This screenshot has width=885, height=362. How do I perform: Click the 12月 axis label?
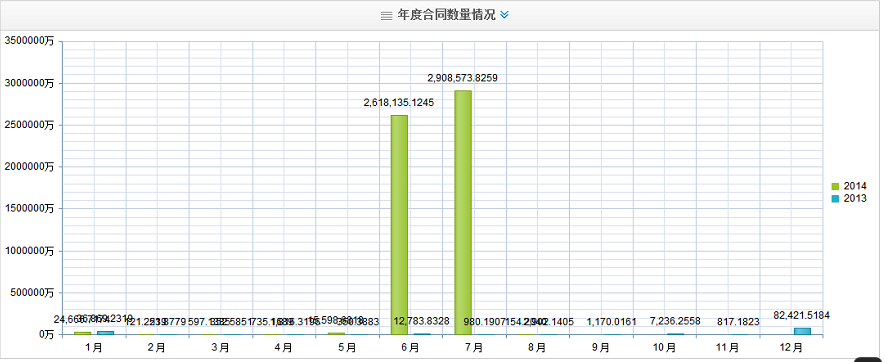pos(791,347)
